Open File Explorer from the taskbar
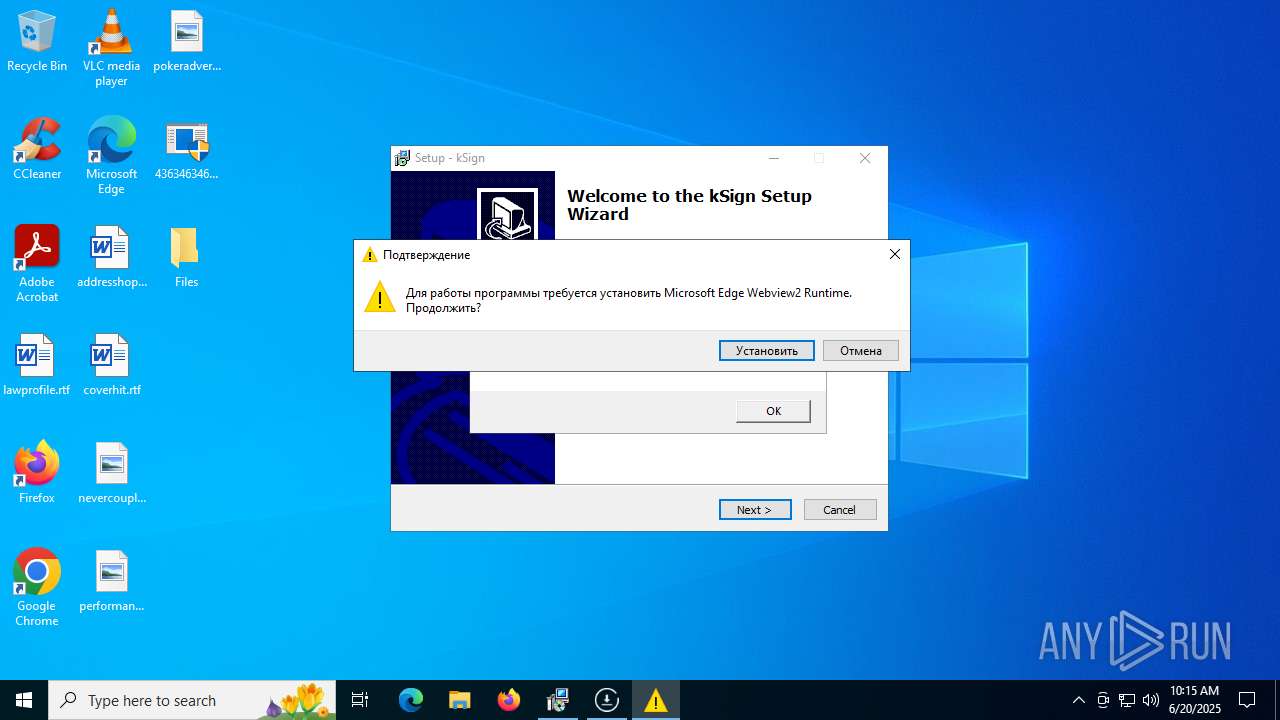This screenshot has width=1280, height=720. [x=460, y=700]
